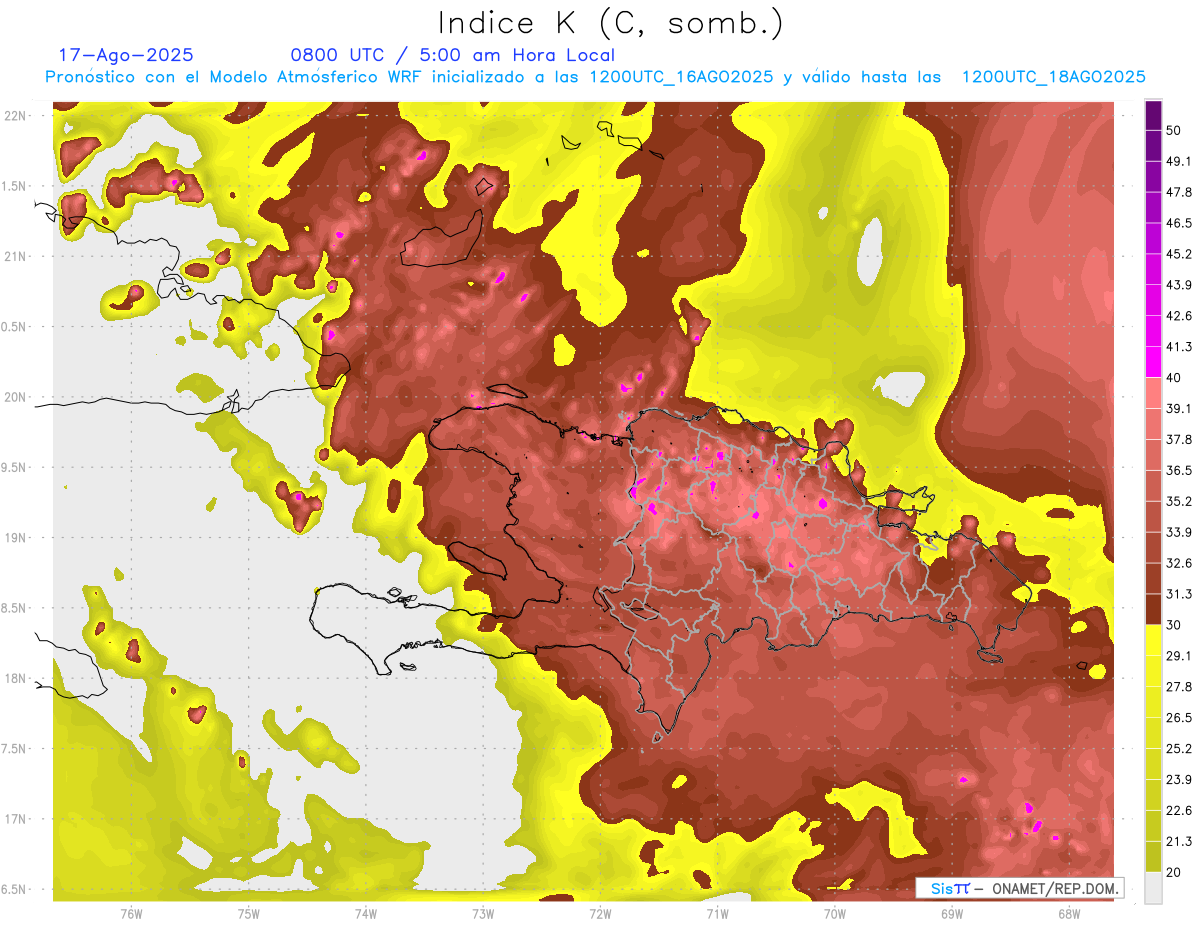The height and width of the screenshot is (927, 1200).
Task: Select the colorbar value "45.2"
Action: [x=1179, y=254]
